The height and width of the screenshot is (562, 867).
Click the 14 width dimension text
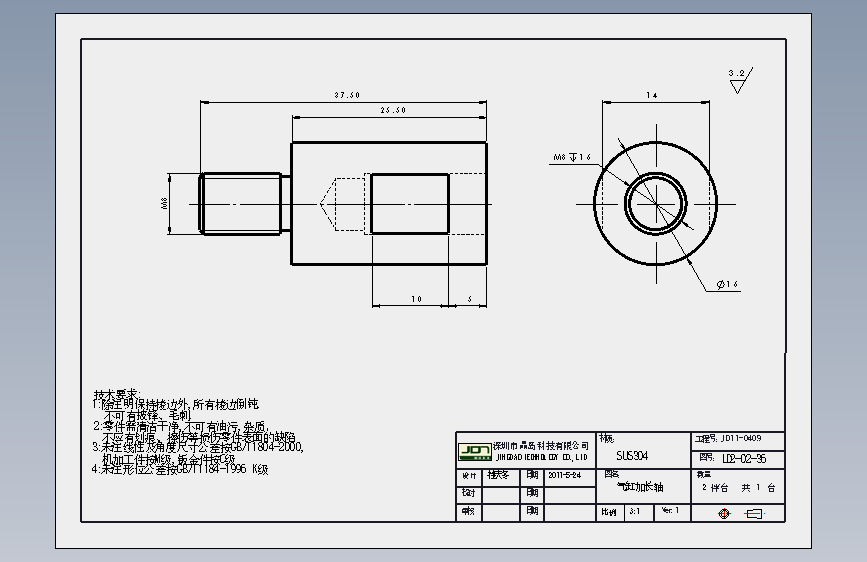652,95
